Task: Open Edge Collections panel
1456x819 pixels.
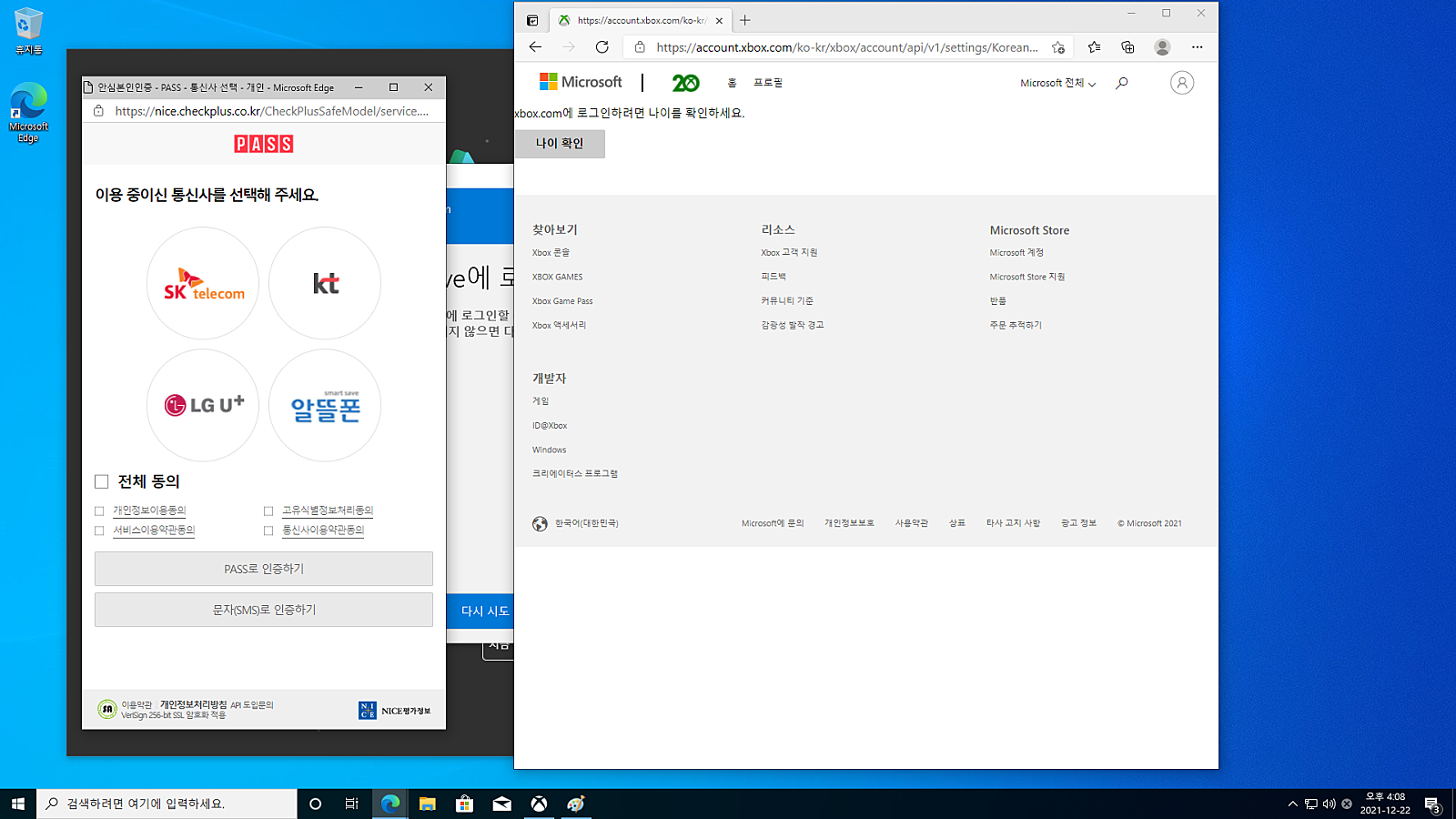Action: pyautogui.click(x=1127, y=47)
